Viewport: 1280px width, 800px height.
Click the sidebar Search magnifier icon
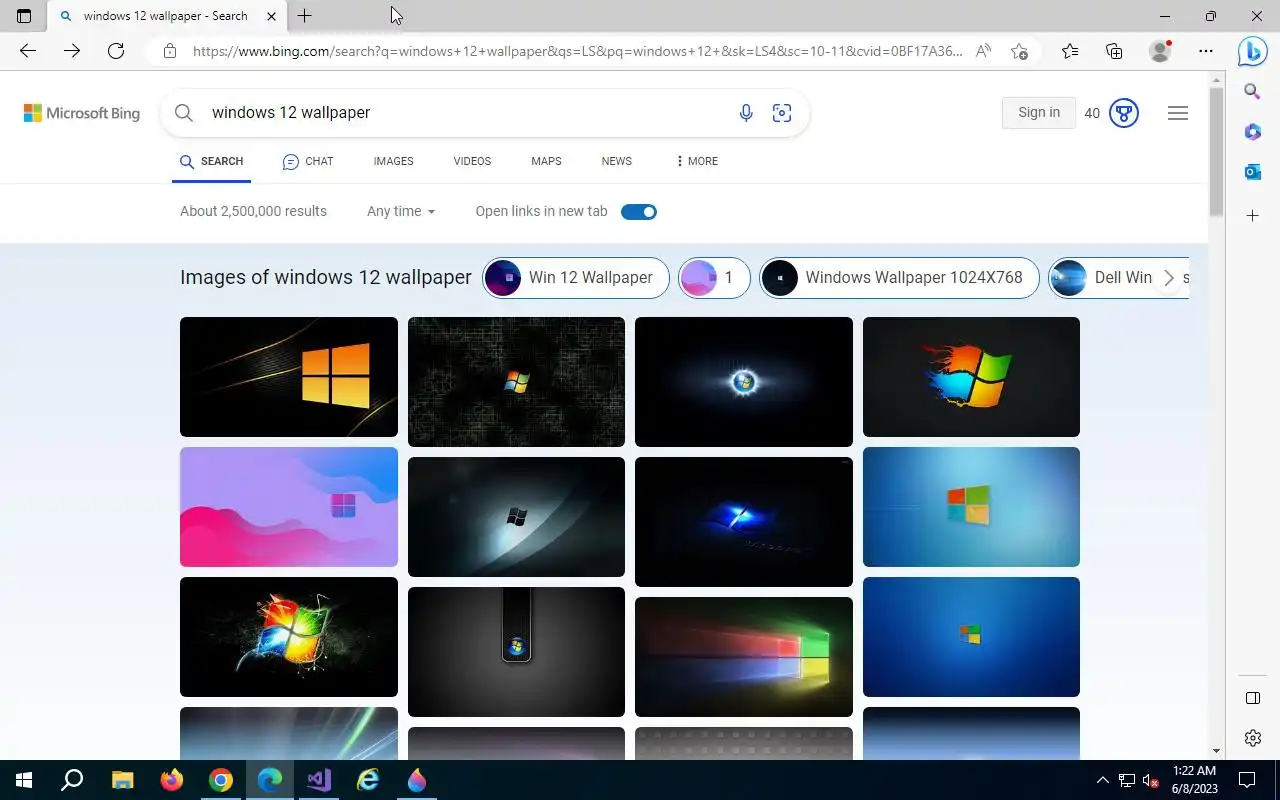tap(1252, 92)
